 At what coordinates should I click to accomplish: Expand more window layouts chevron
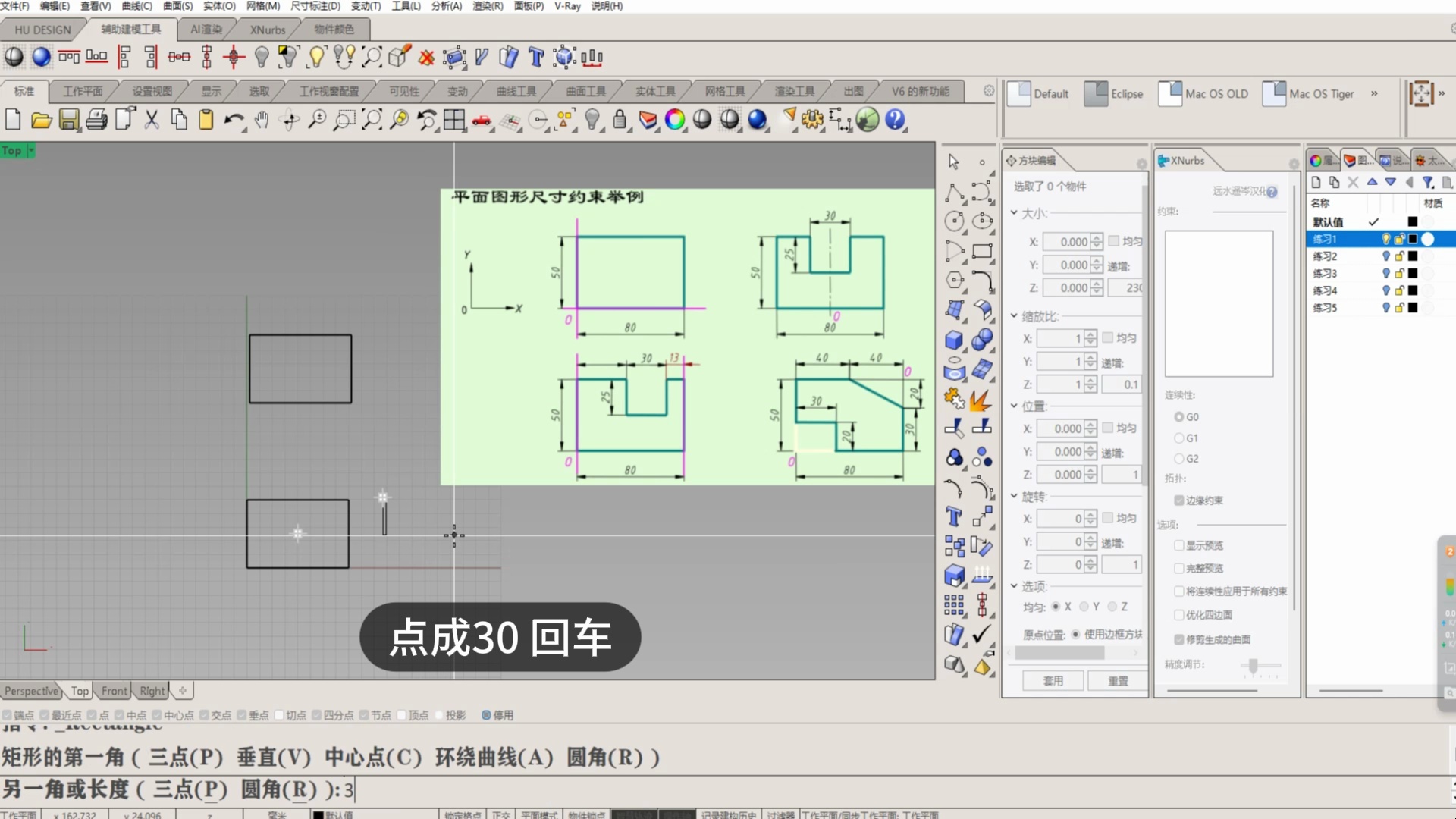tap(1374, 93)
